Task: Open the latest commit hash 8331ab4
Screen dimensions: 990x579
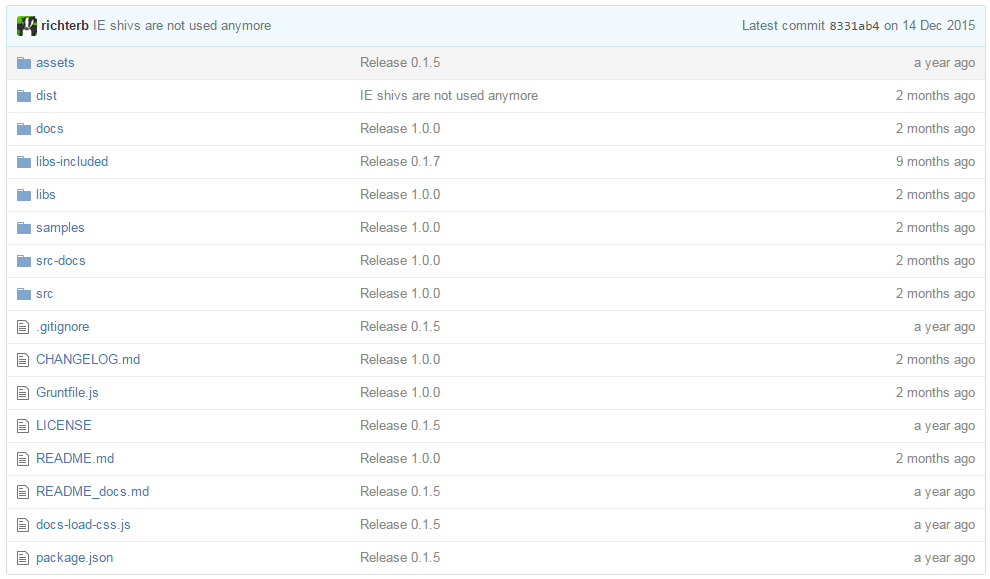Action: click(x=854, y=26)
